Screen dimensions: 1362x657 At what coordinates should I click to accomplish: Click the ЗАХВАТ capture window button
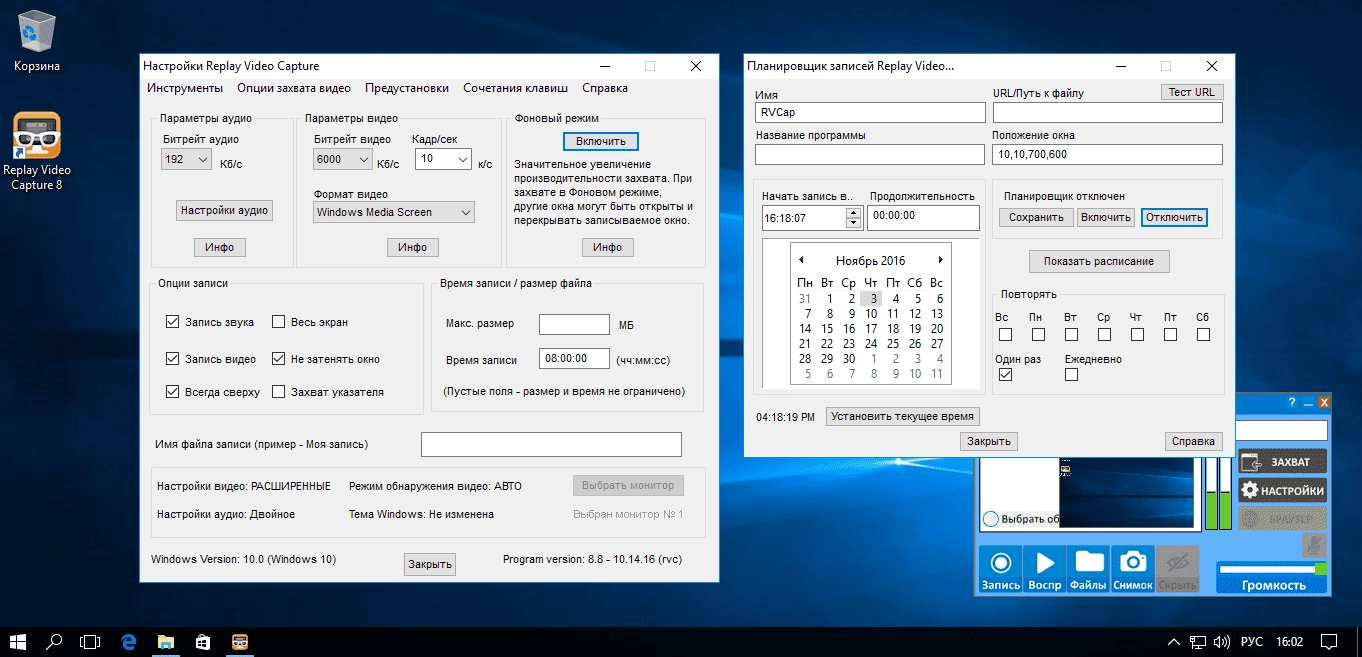pyautogui.click(x=1282, y=461)
